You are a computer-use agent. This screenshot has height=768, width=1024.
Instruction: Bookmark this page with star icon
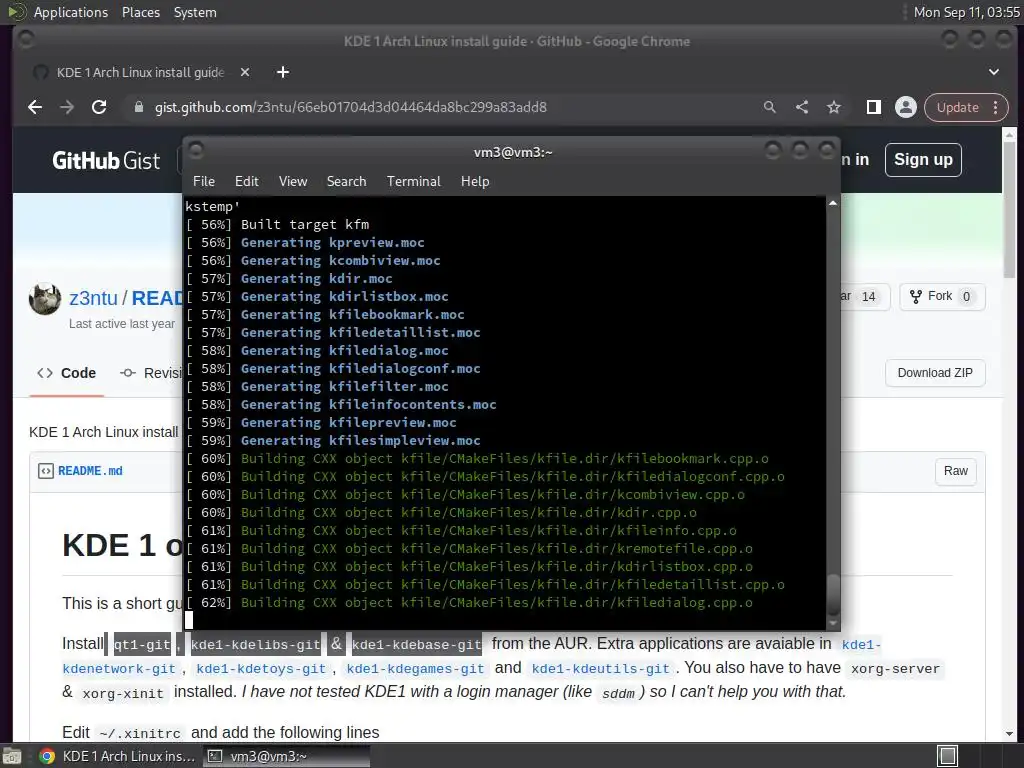[834, 107]
